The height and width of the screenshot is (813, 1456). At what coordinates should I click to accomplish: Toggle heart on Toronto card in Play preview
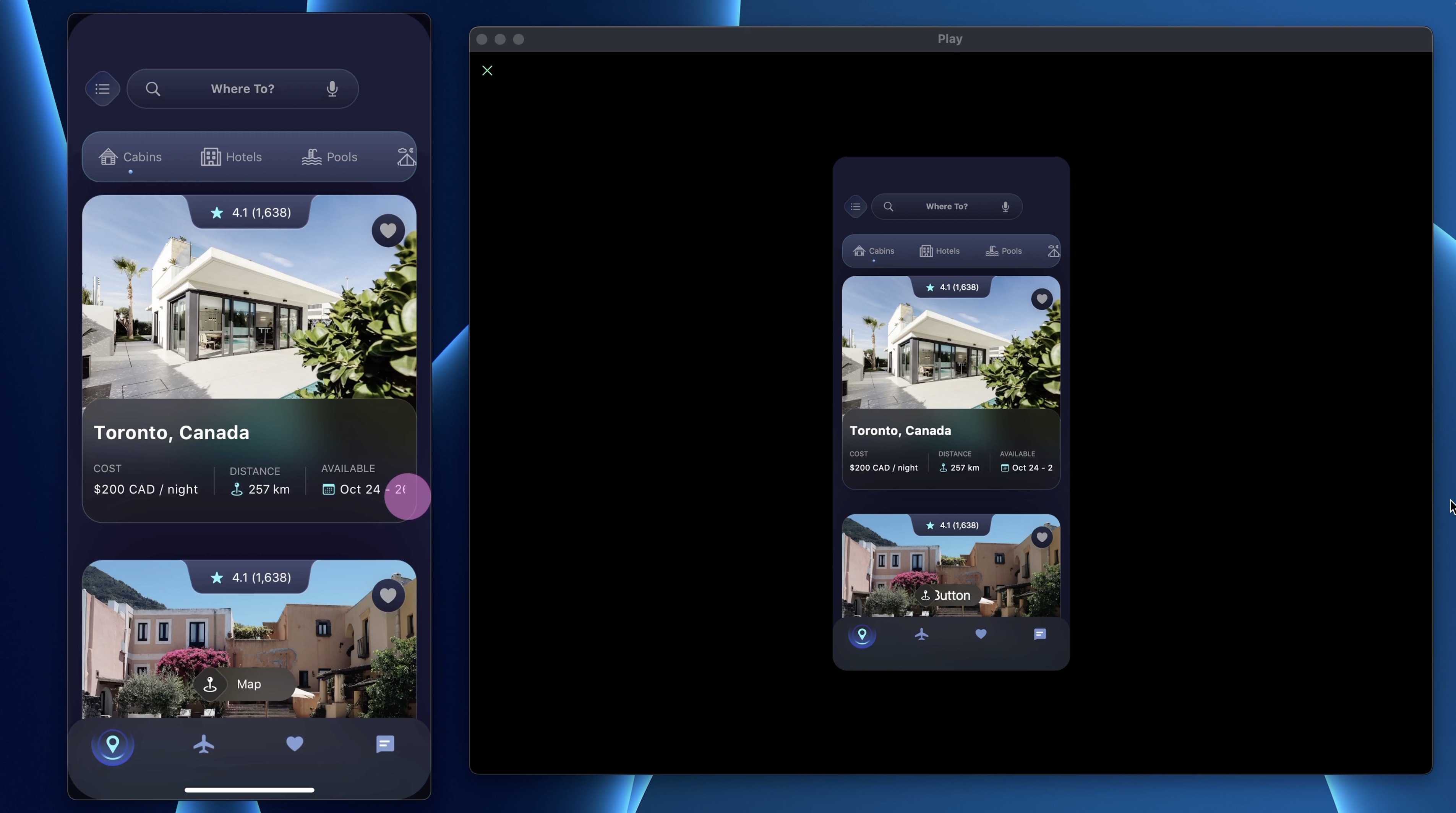pos(1042,299)
